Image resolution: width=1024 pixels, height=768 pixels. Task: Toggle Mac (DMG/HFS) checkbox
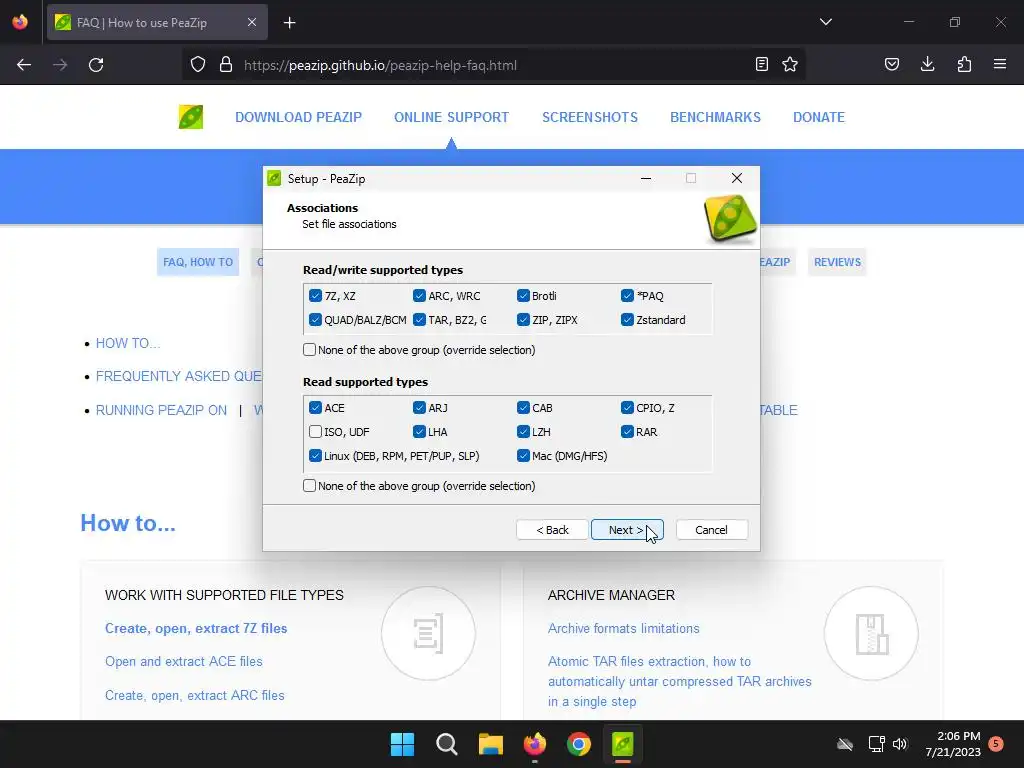523,456
